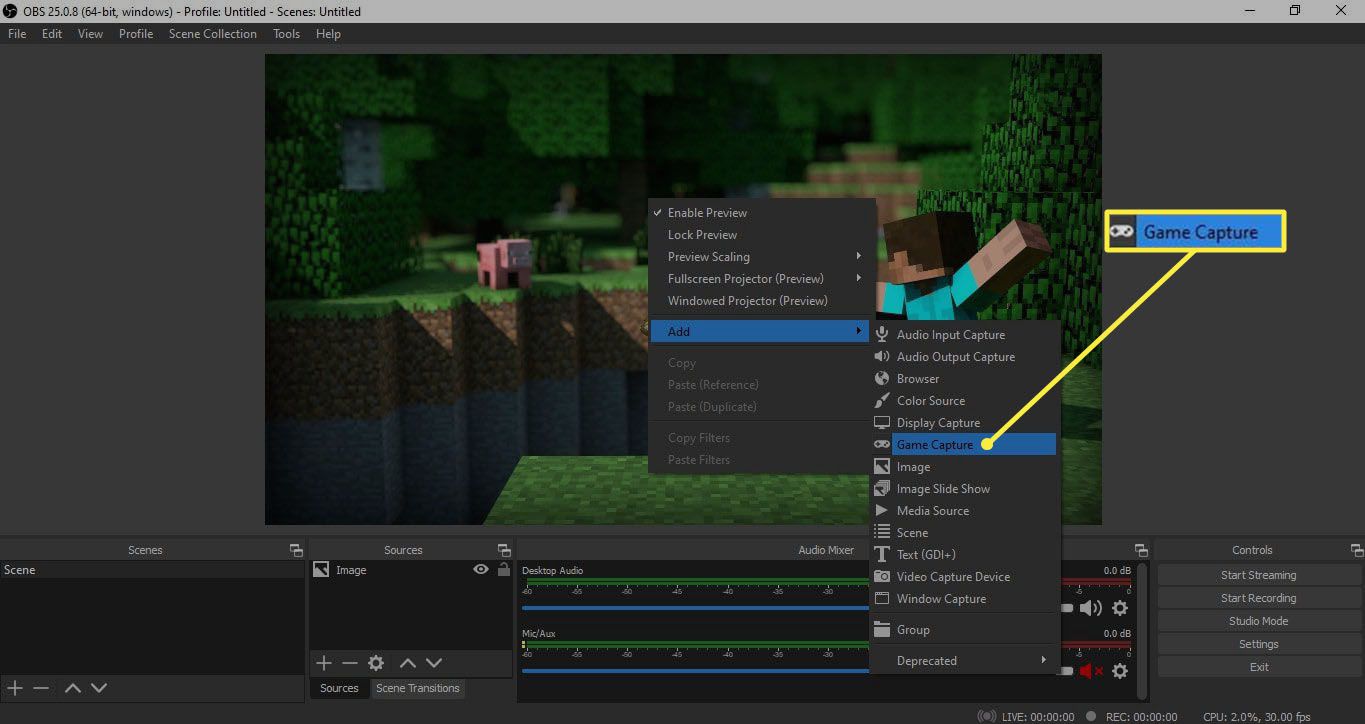Move scene up in Scenes panel
The width and height of the screenshot is (1365, 724).
(x=72, y=688)
